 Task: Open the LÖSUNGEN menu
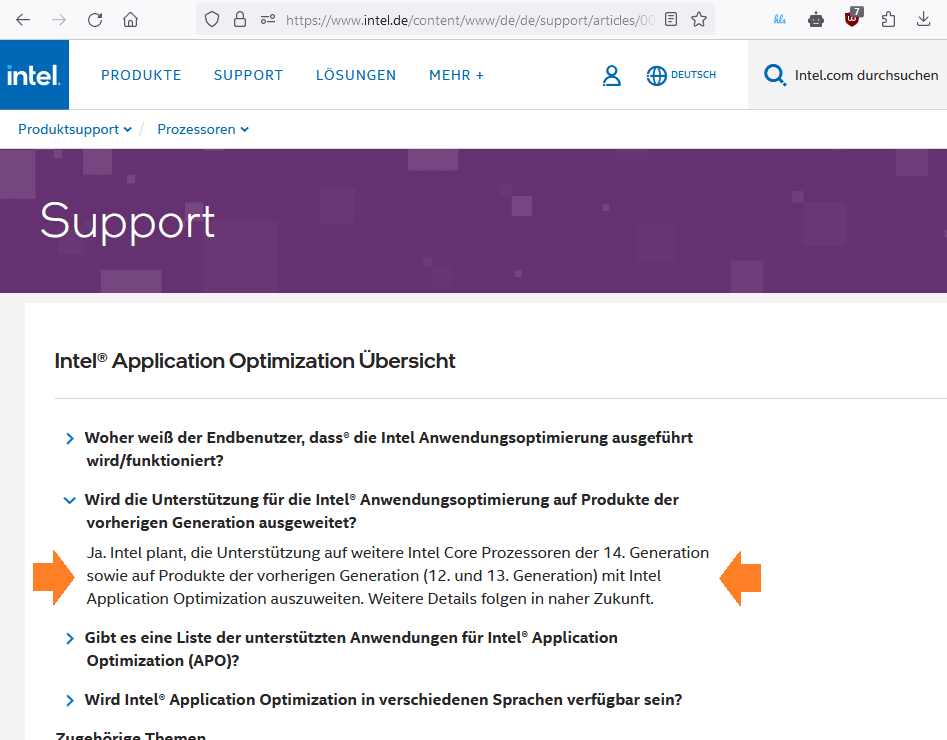pos(356,76)
